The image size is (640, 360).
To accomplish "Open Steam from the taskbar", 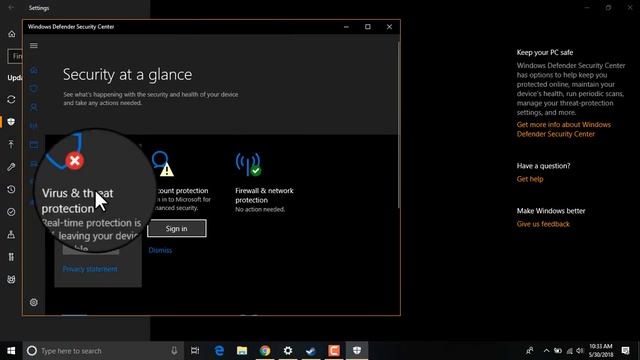I will click(x=311, y=351).
